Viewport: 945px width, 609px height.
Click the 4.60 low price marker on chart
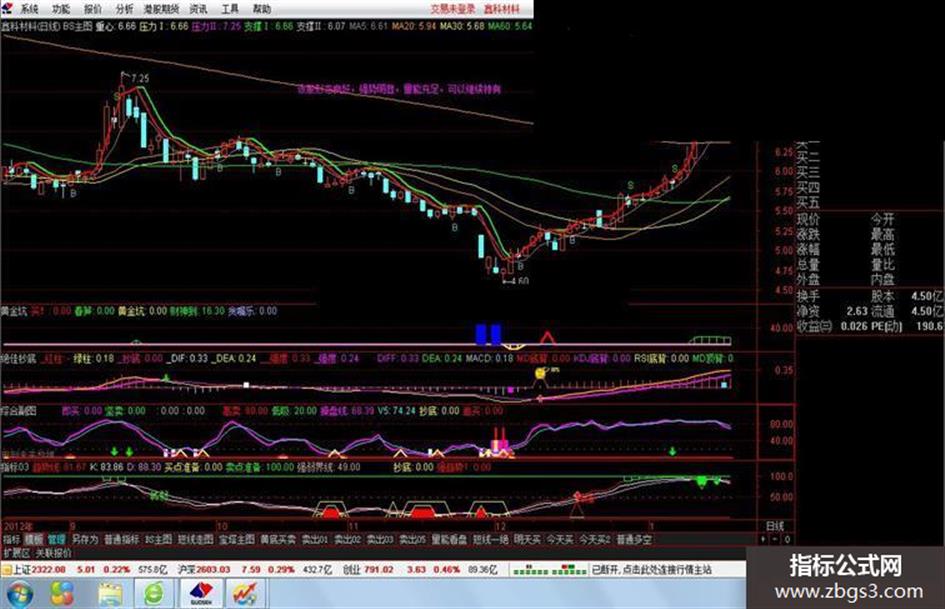click(520, 281)
